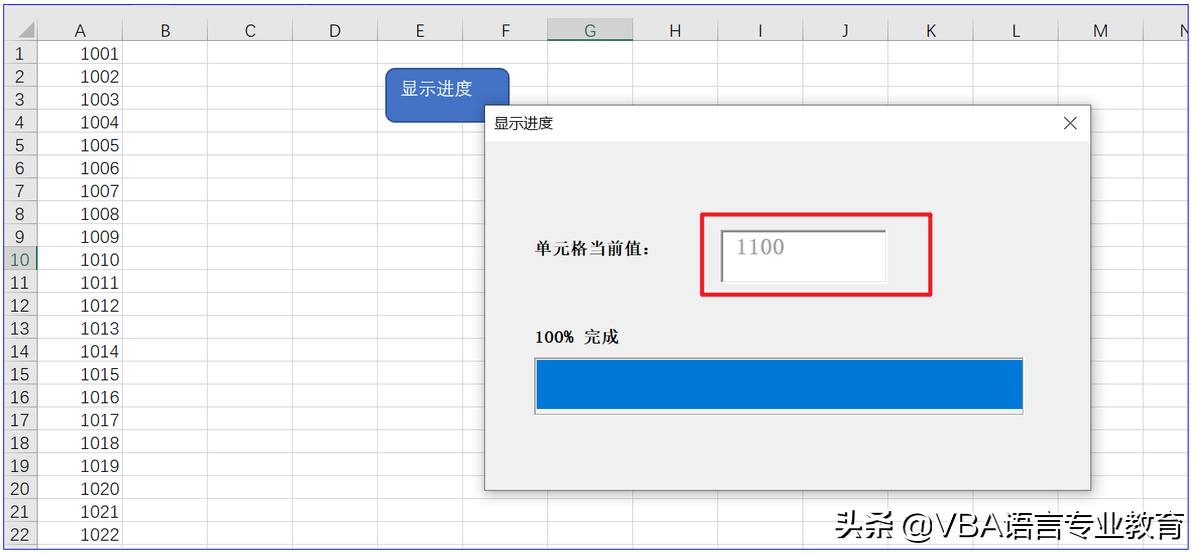The image size is (1200, 557).
Task: Select column G header
Action: [590, 31]
